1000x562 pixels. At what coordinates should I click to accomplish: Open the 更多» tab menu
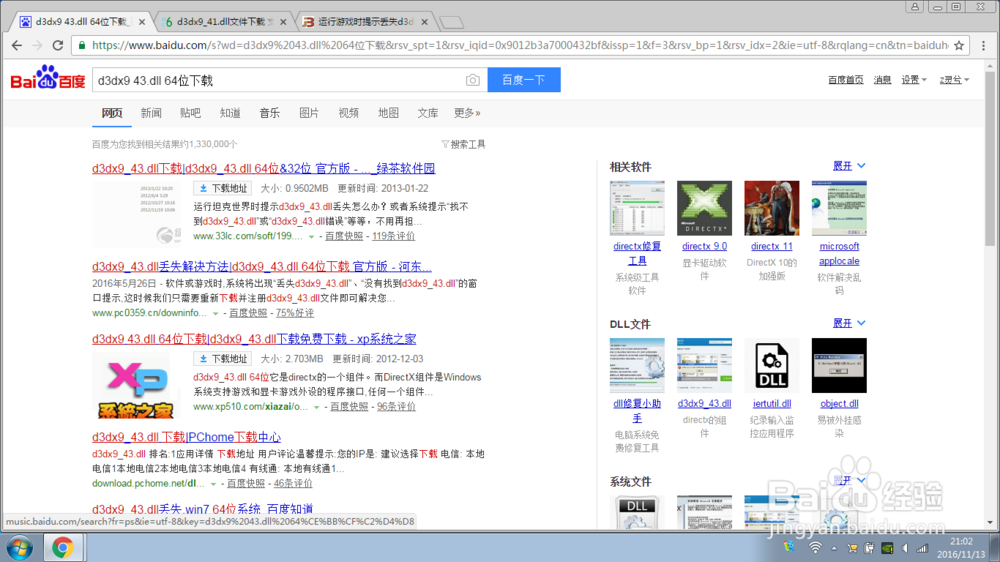coord(467,113)
